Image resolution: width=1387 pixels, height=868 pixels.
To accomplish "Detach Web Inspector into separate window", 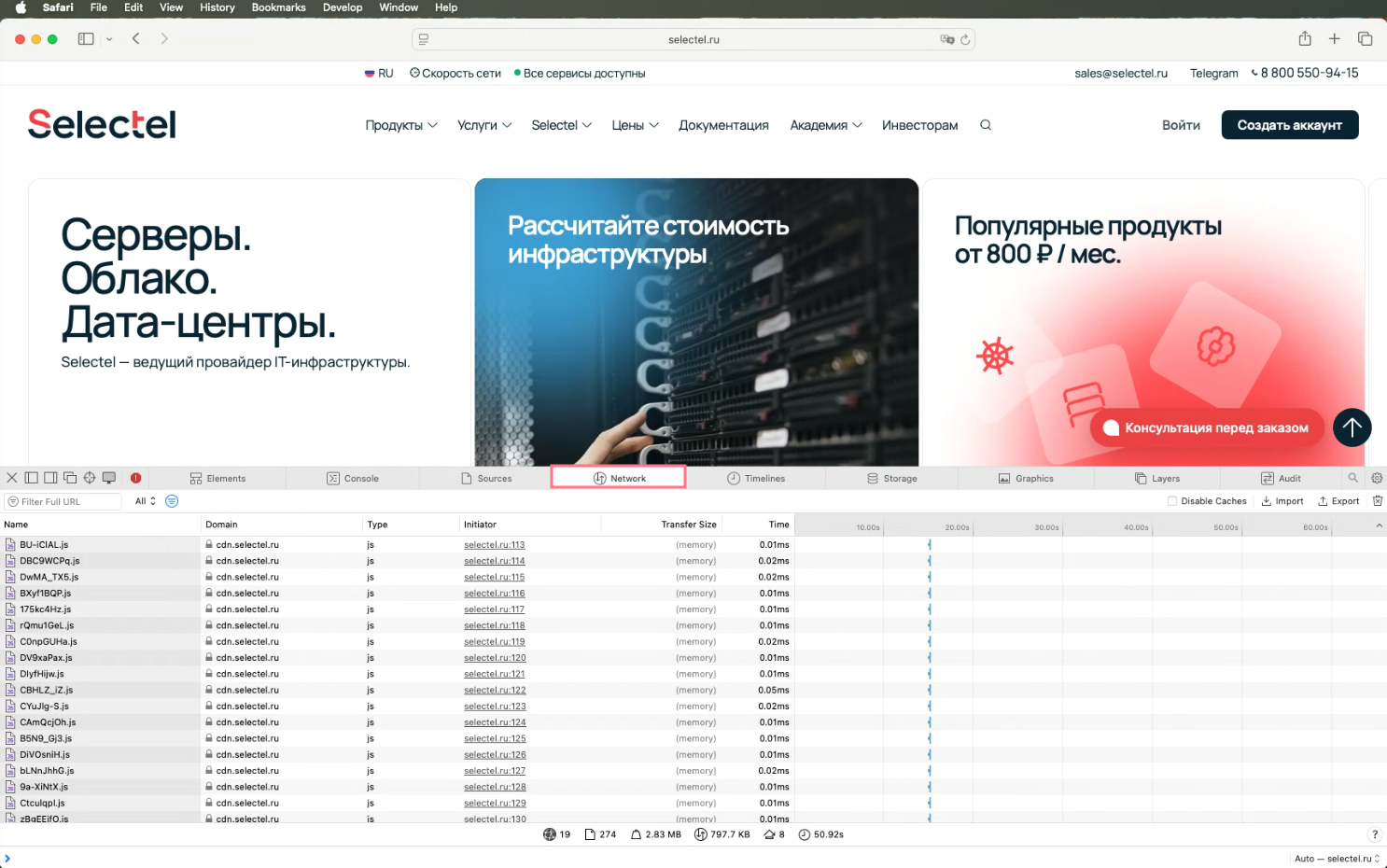I will pyautogui.click(x=70, y=478).
